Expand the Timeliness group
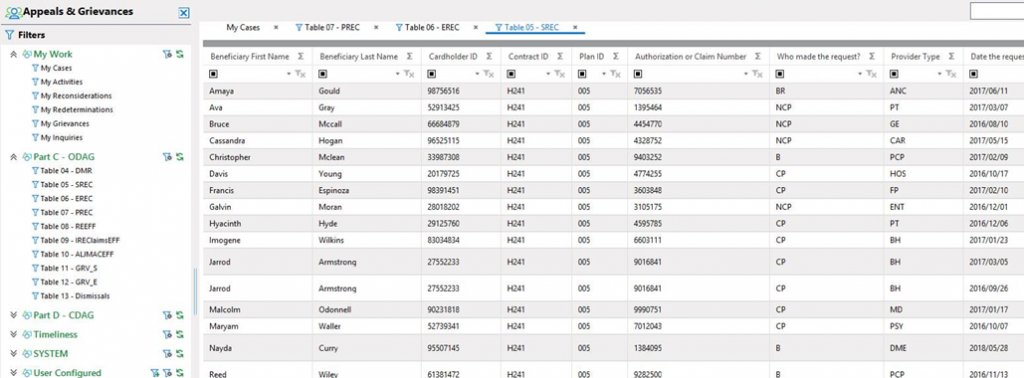Screen dimensions: 1024x378 [13, 334]
